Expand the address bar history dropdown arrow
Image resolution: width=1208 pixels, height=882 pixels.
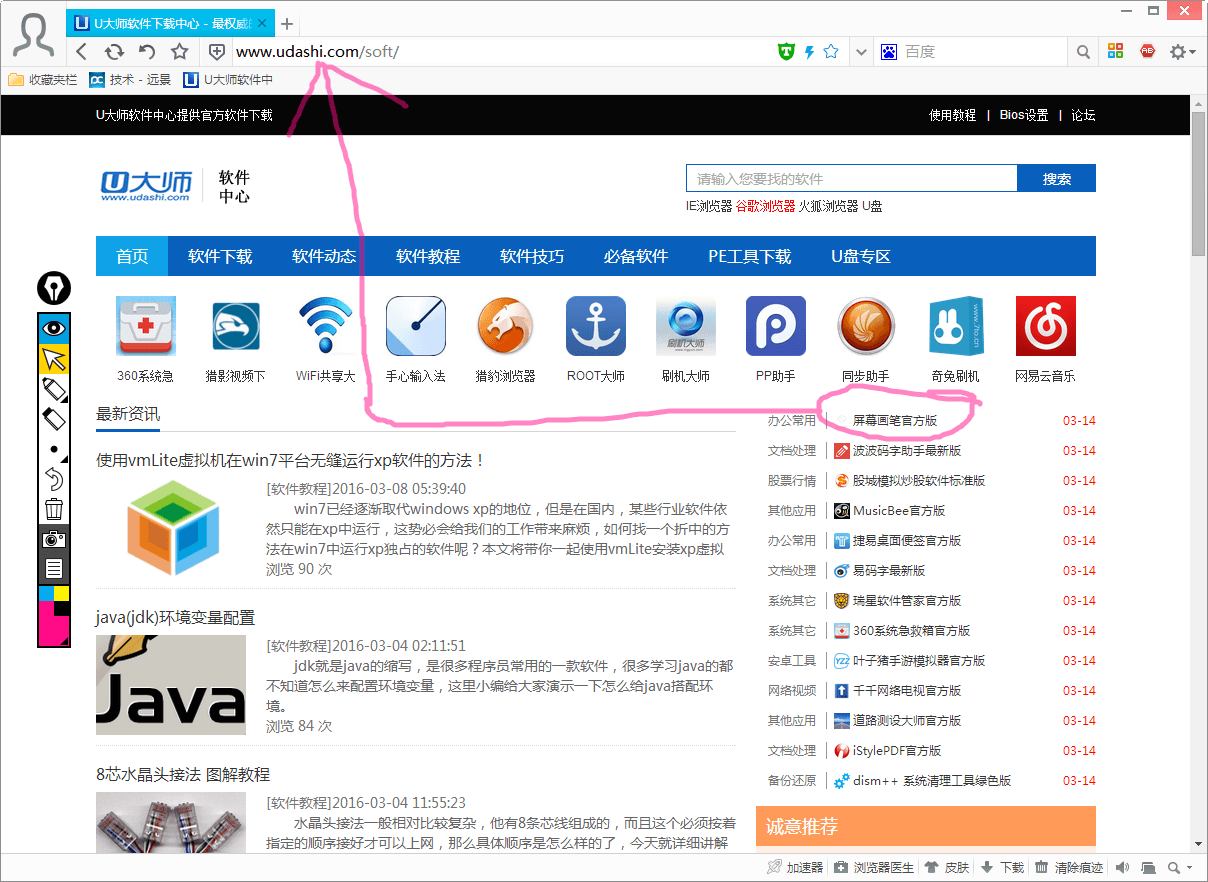[x=862, y=52]
